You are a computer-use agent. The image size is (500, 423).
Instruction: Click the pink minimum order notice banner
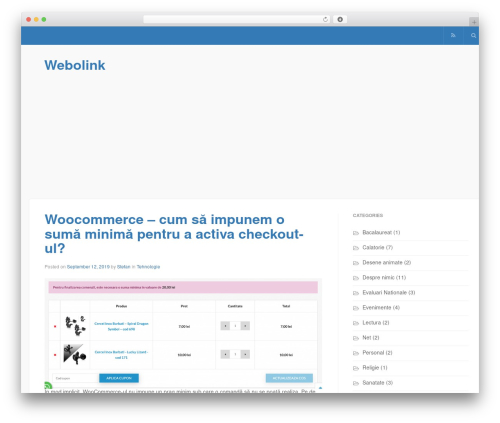(x=183, y=287)
